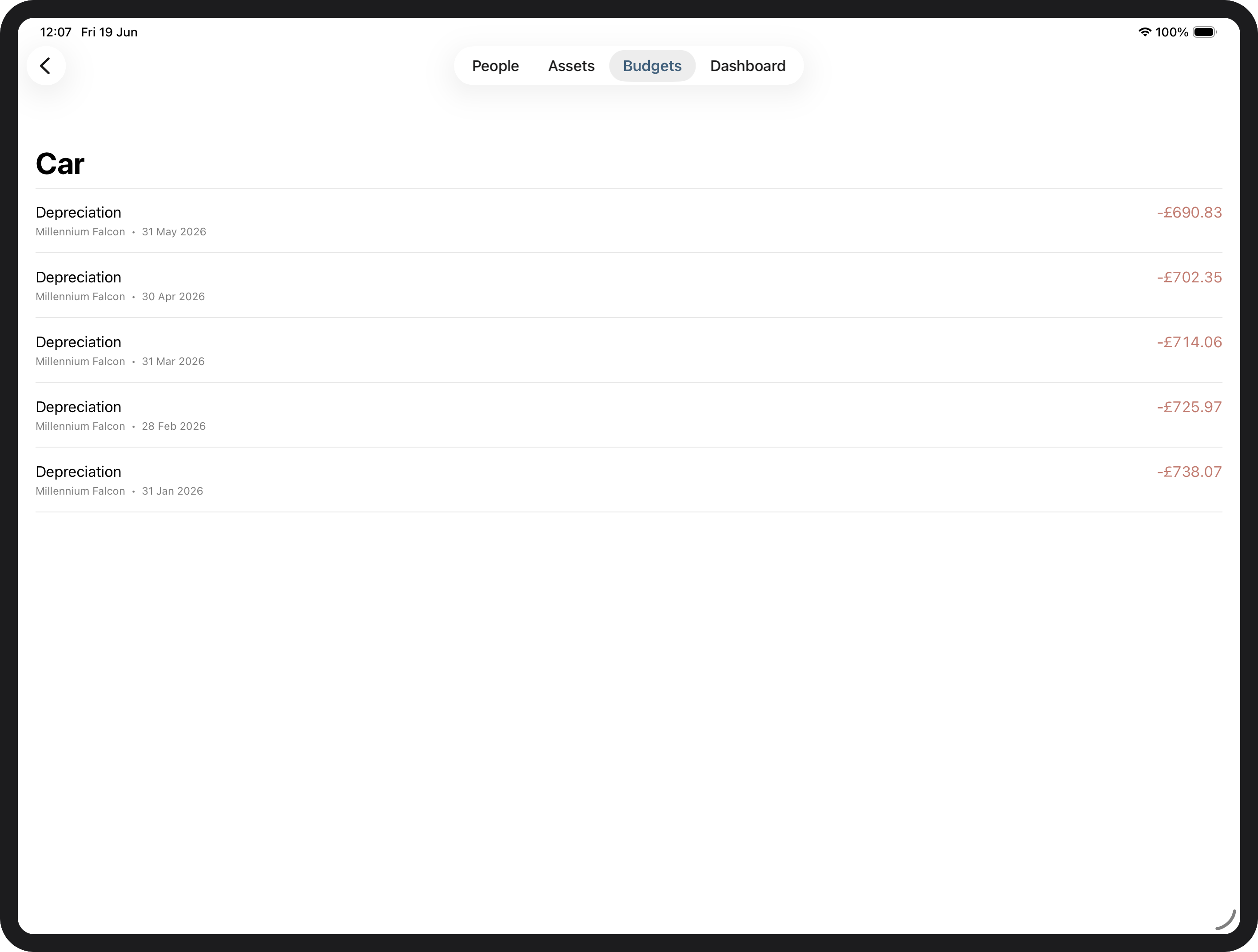Open the 31 May 2026 Depreciation entry

629,221
